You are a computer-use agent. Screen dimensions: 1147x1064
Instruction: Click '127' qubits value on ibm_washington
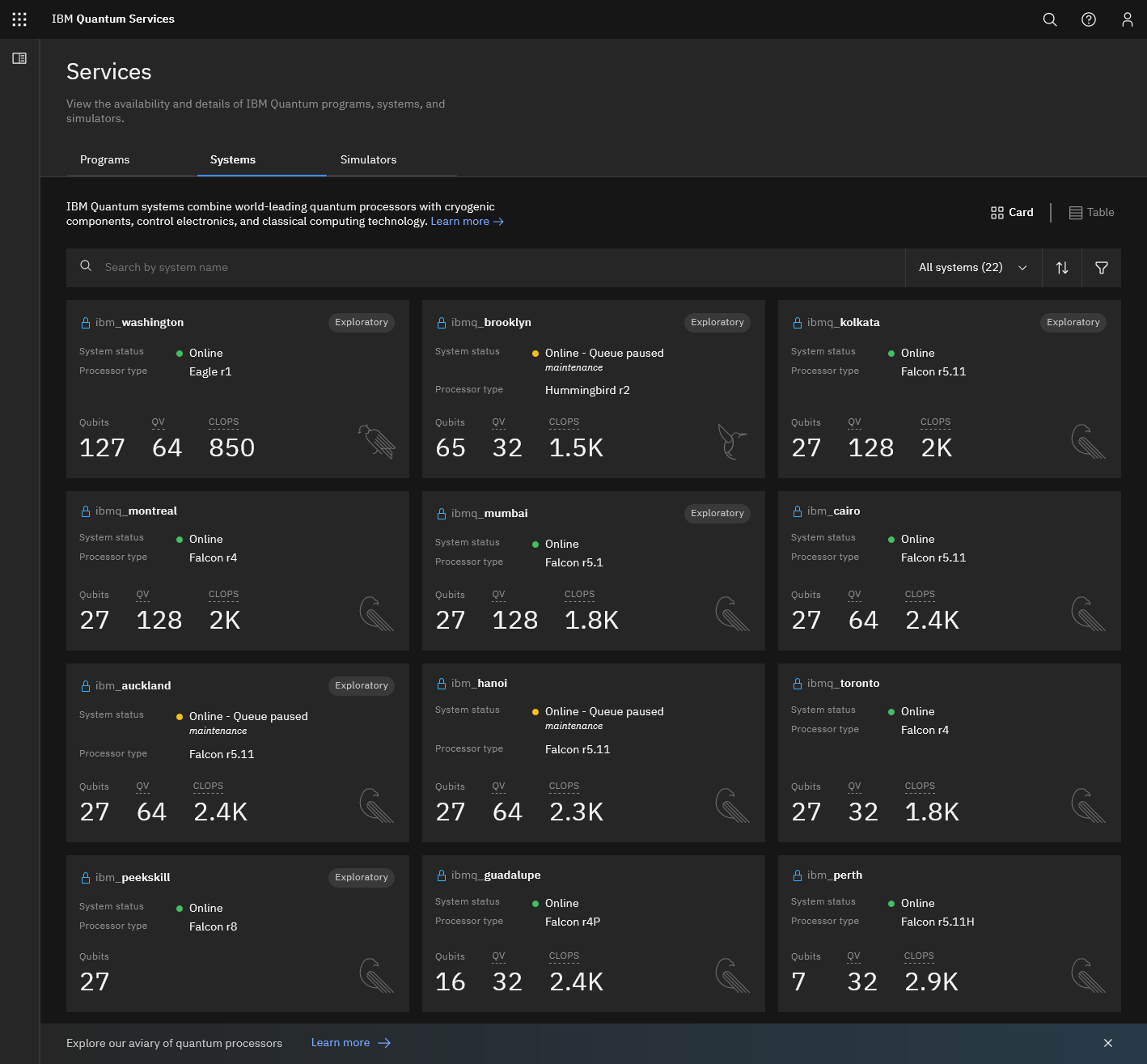103,448
